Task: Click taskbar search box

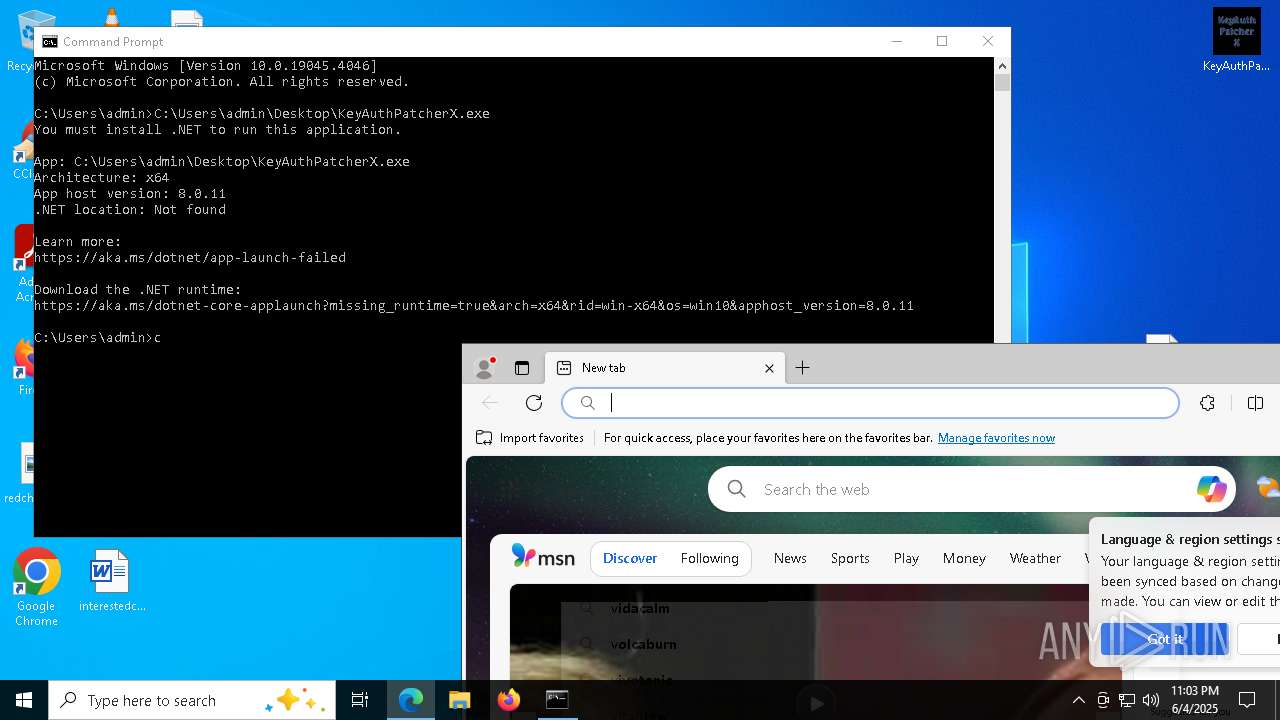Action: click(x=192, y=700)
